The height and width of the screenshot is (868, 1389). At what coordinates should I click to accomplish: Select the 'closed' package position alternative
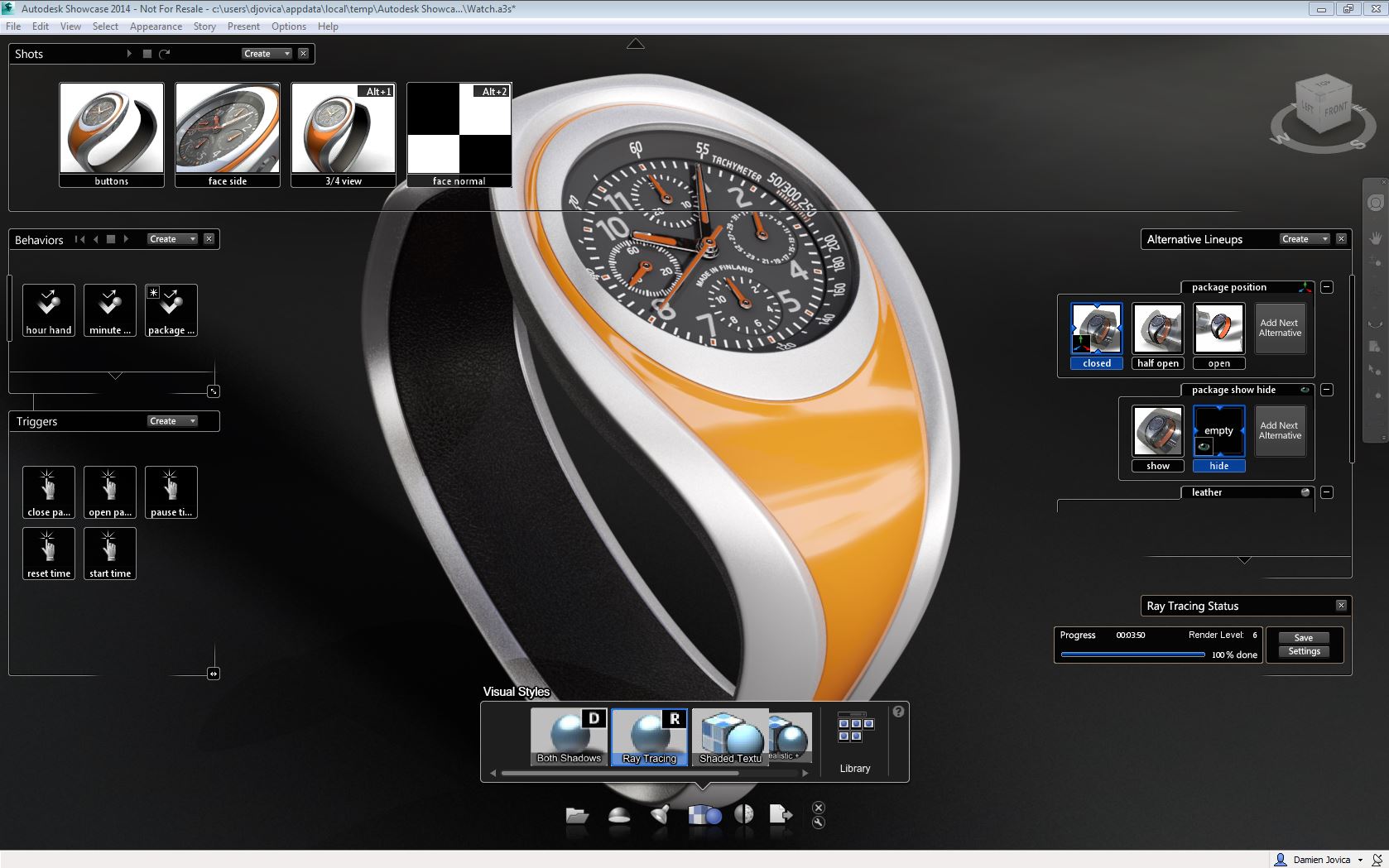1096,328
